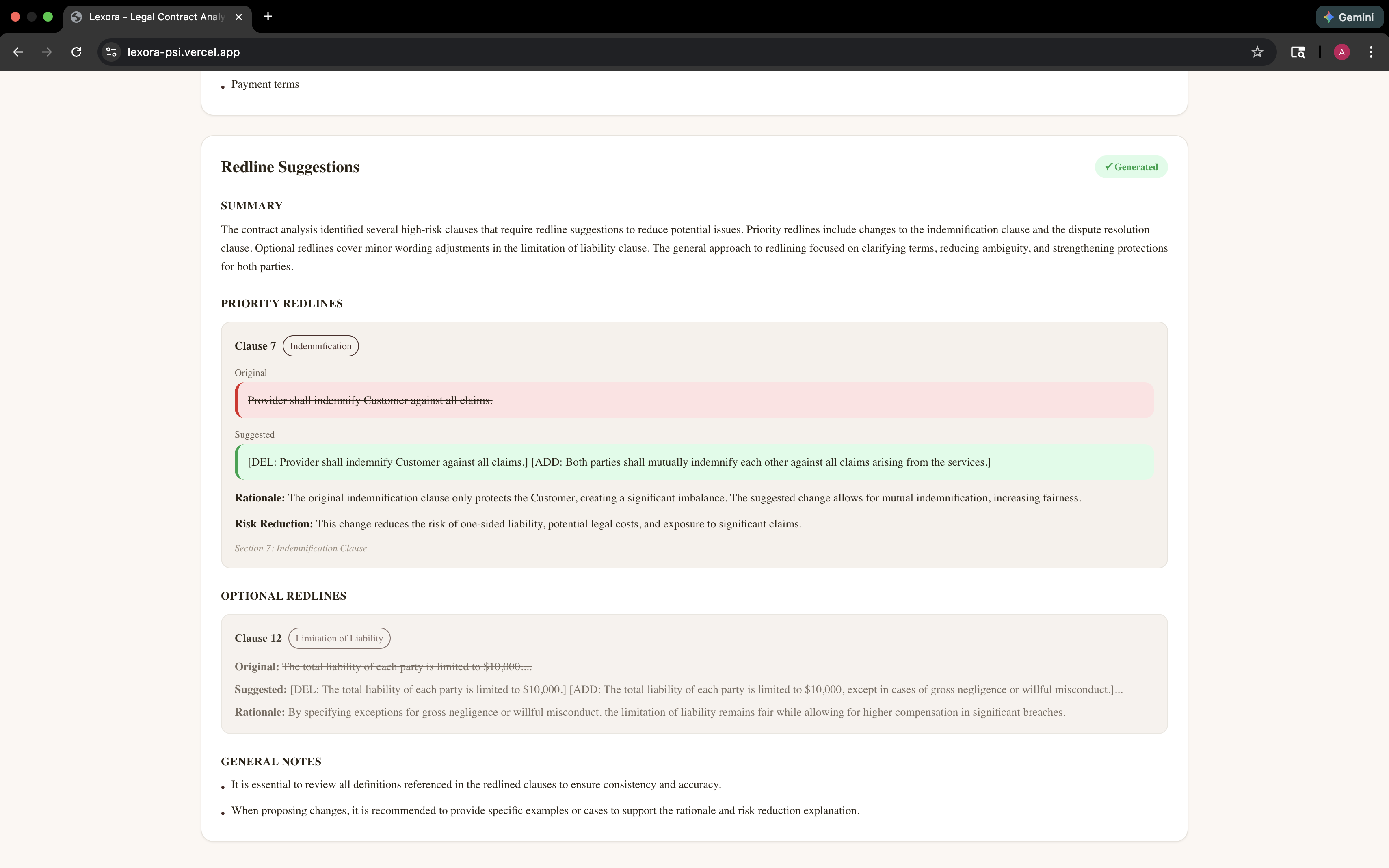Screen dimensions: 1389x868
Task: Click the Redline Suggestions heading
Action: 290,167
